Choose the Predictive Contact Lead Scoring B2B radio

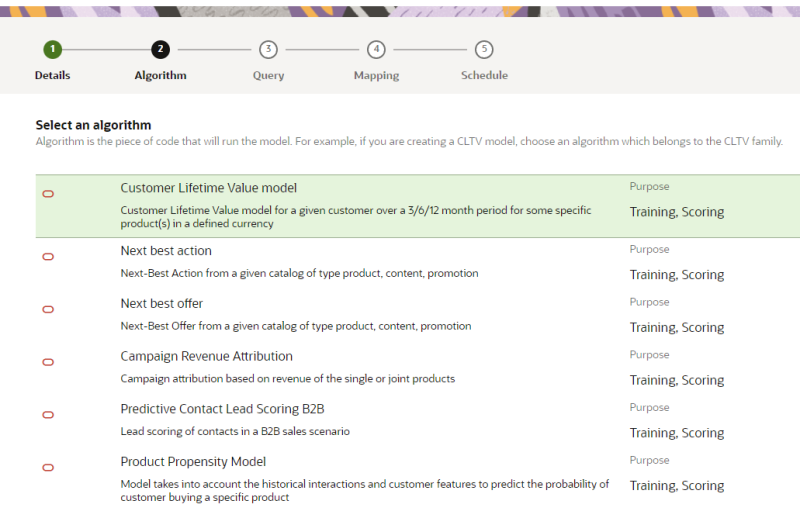[x=48, y=415]
